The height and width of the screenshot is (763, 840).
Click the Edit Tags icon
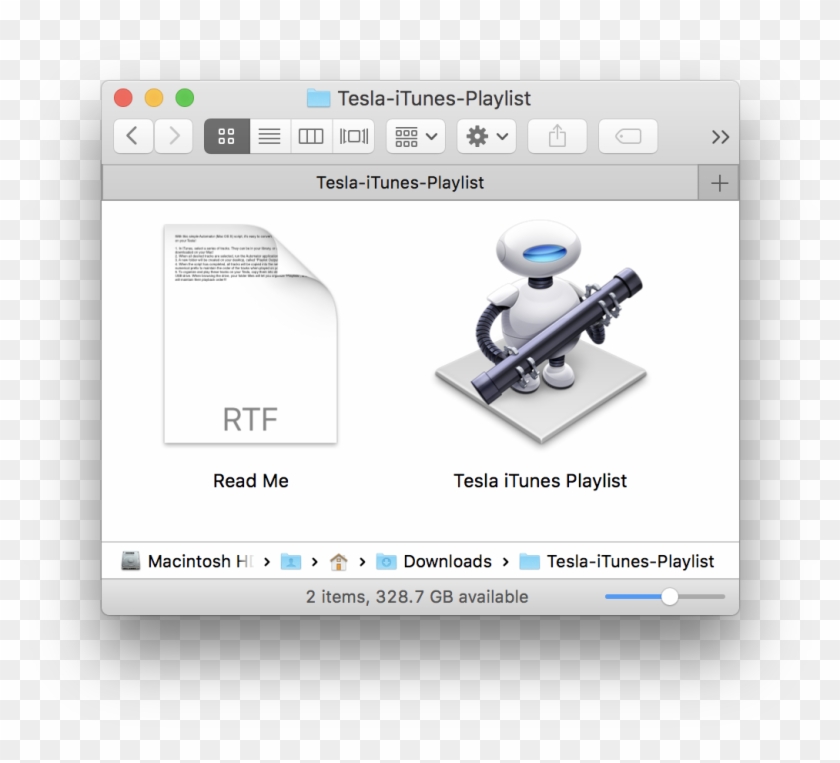(627, 136)
